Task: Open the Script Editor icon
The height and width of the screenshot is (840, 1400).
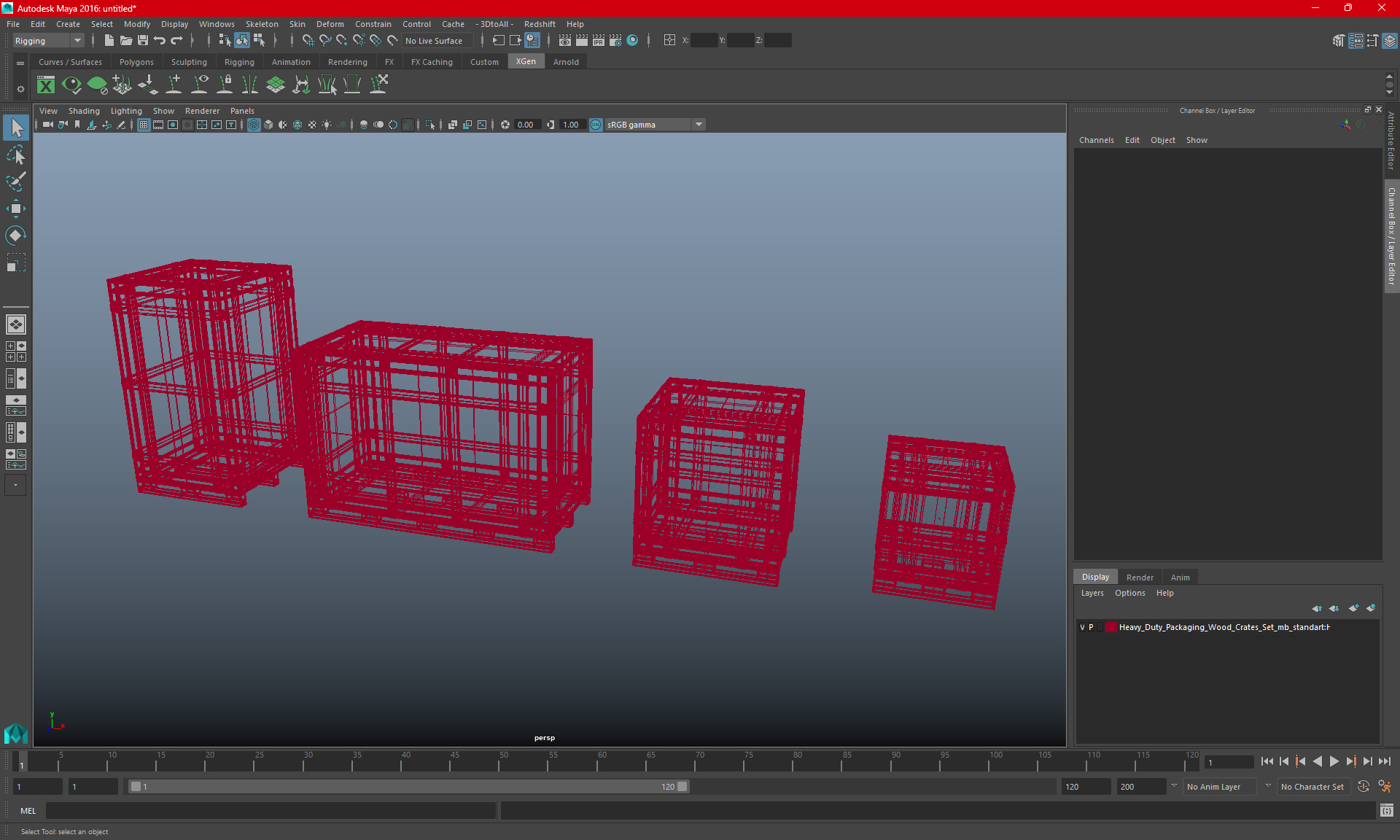Action: pyautogui.click(x=1386, y=810)
